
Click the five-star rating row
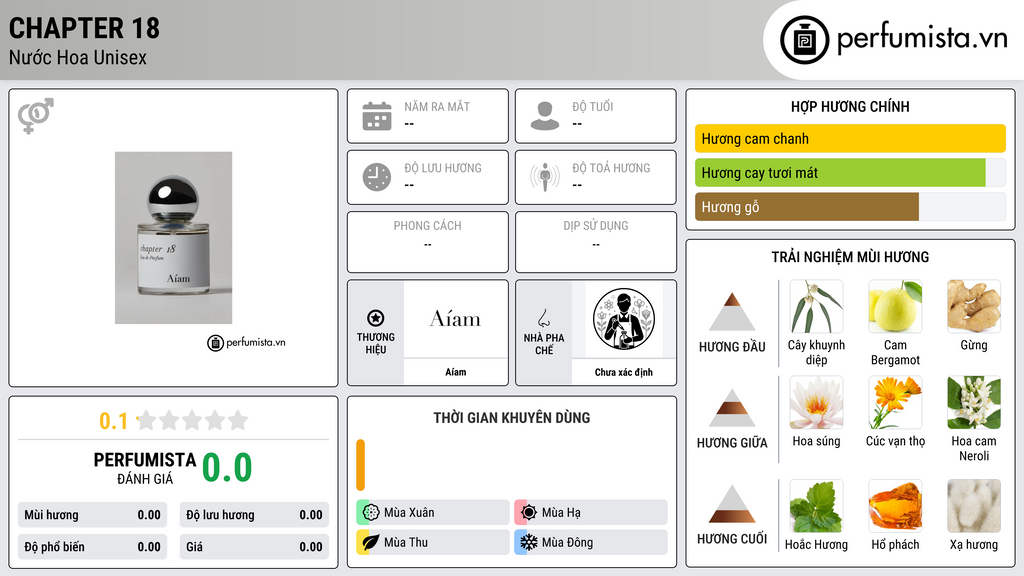pos(192,420)
